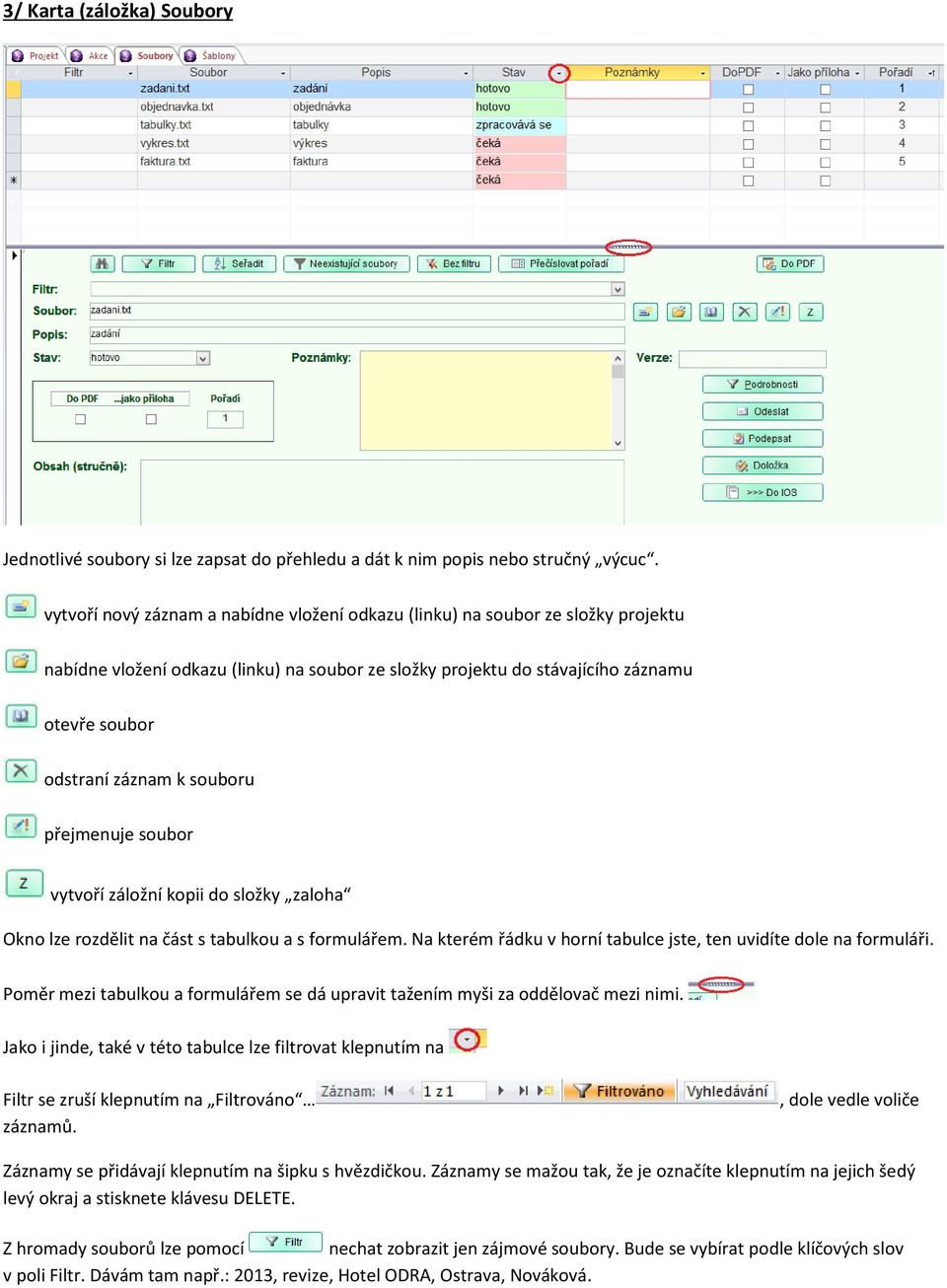Click the Doložka button

(x=763, y=465)
